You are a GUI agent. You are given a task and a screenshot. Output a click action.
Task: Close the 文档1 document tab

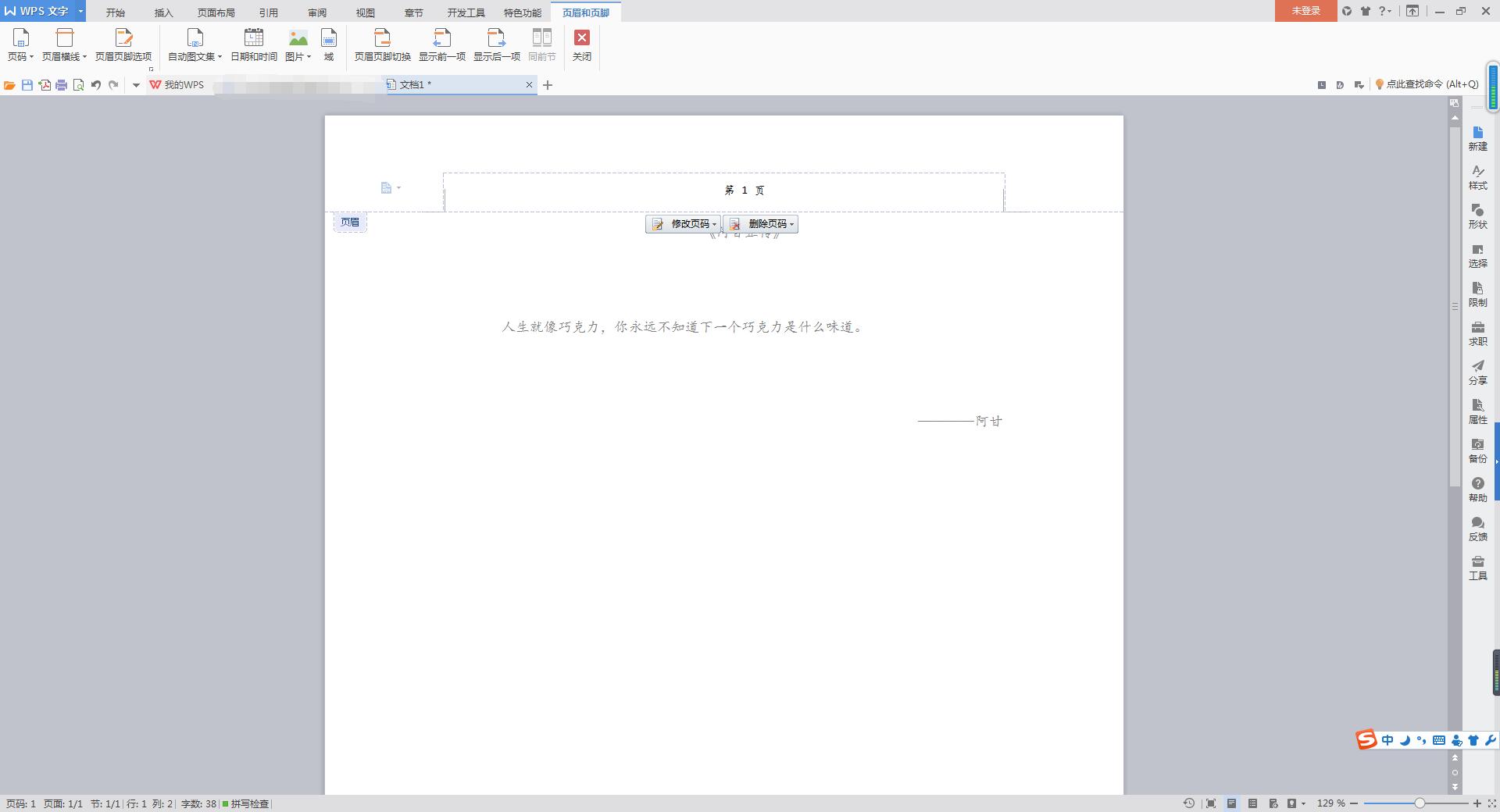pos(529,84)
